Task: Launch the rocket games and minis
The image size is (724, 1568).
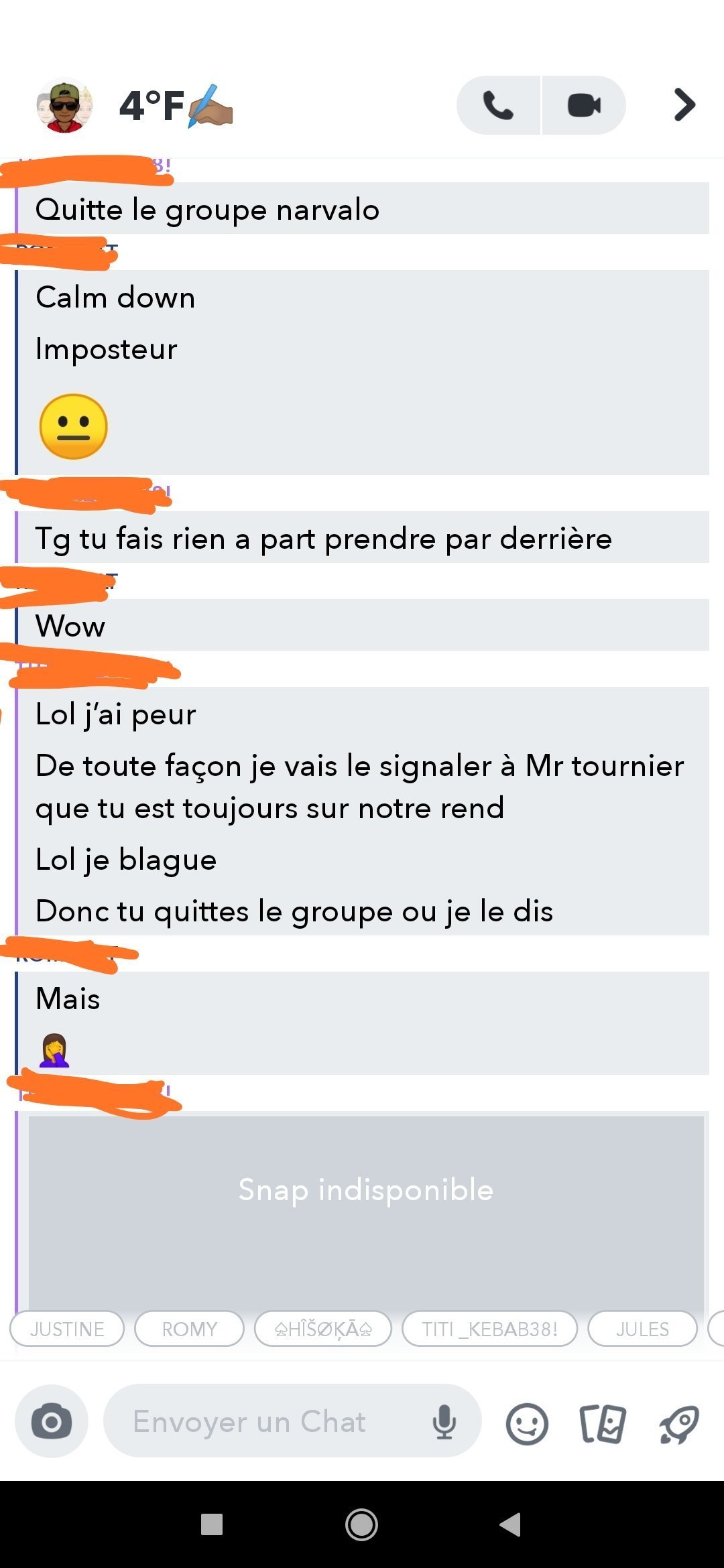Action: pos(679,1423)
